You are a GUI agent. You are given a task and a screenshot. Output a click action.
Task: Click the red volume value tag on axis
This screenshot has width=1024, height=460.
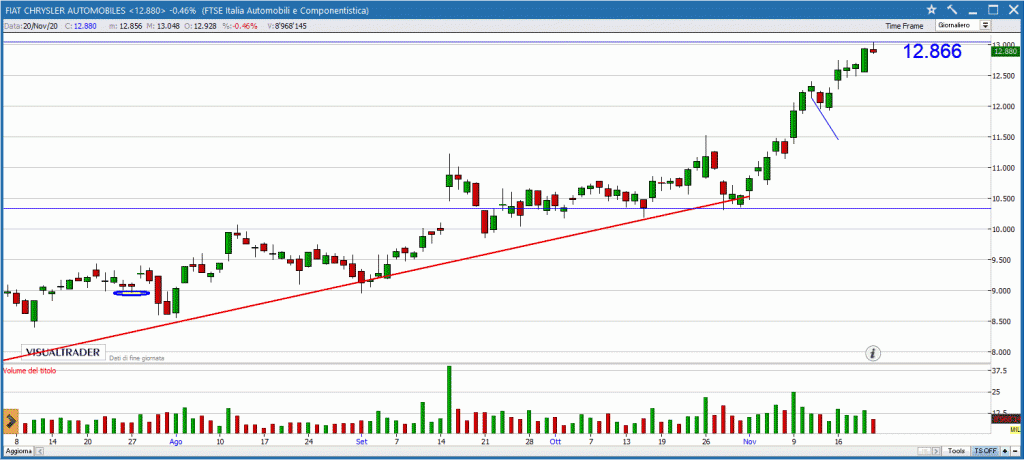click(1006, 419)
